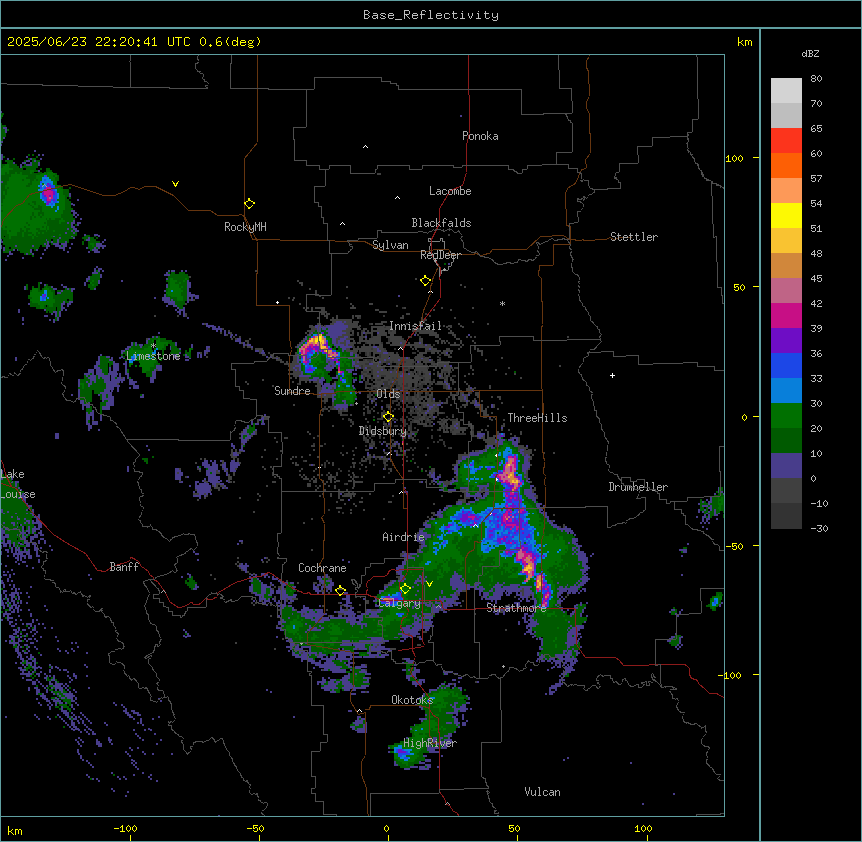Click the ThreeHills city label
This screenshot has height=842, width=862.
tap(537, 418)
